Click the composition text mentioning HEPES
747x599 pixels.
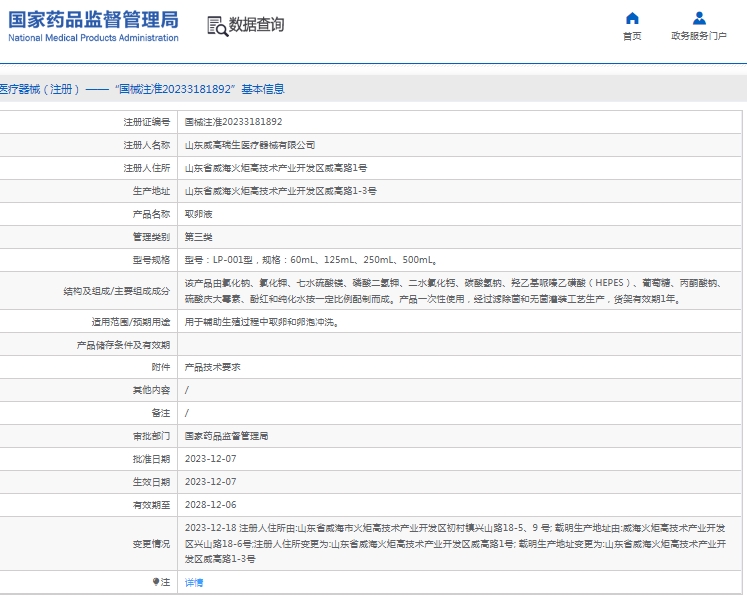pos(454,291)
